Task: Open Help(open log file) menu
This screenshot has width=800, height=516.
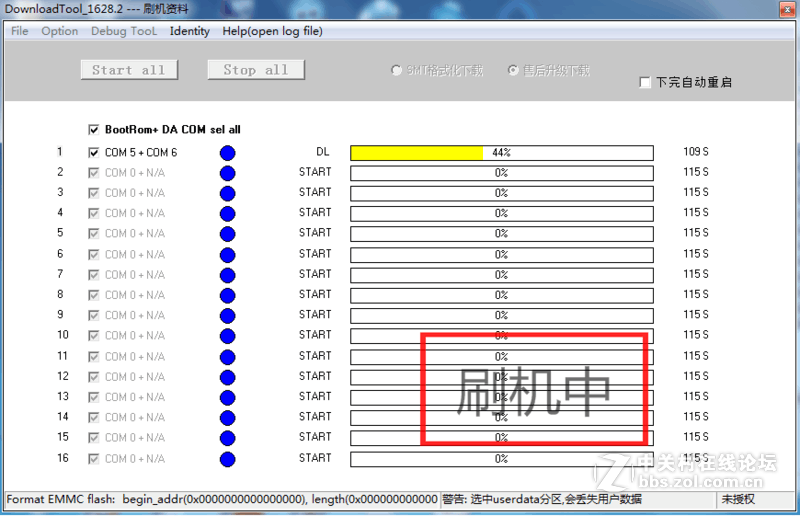Action: pyautogui.click(x=272, y=31)
